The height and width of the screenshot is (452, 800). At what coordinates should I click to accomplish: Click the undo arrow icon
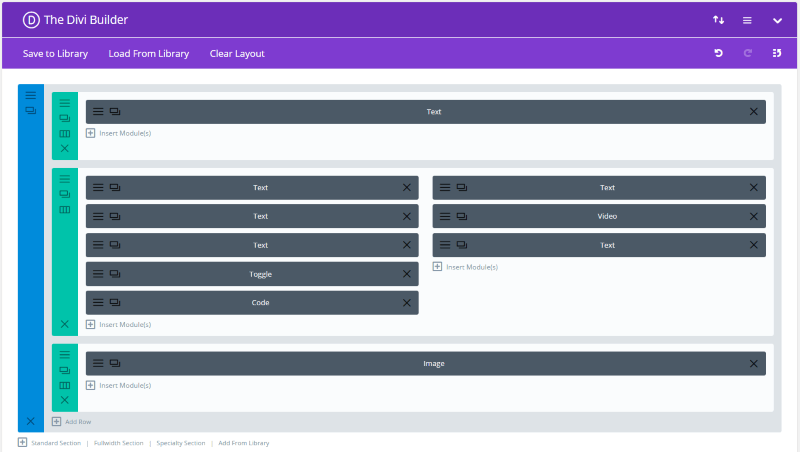pyautogui.click(x=718, y=53)
